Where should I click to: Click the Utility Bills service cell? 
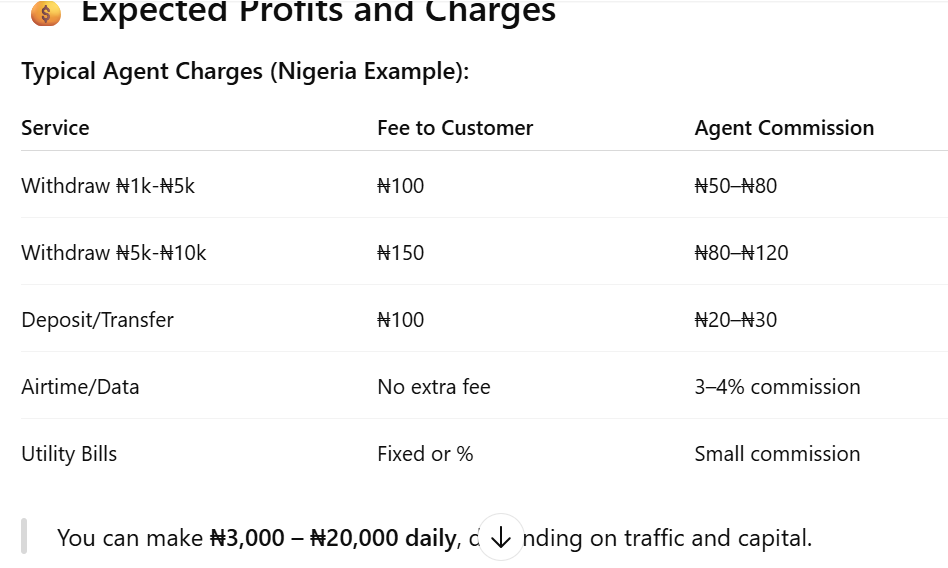[69, 454]
